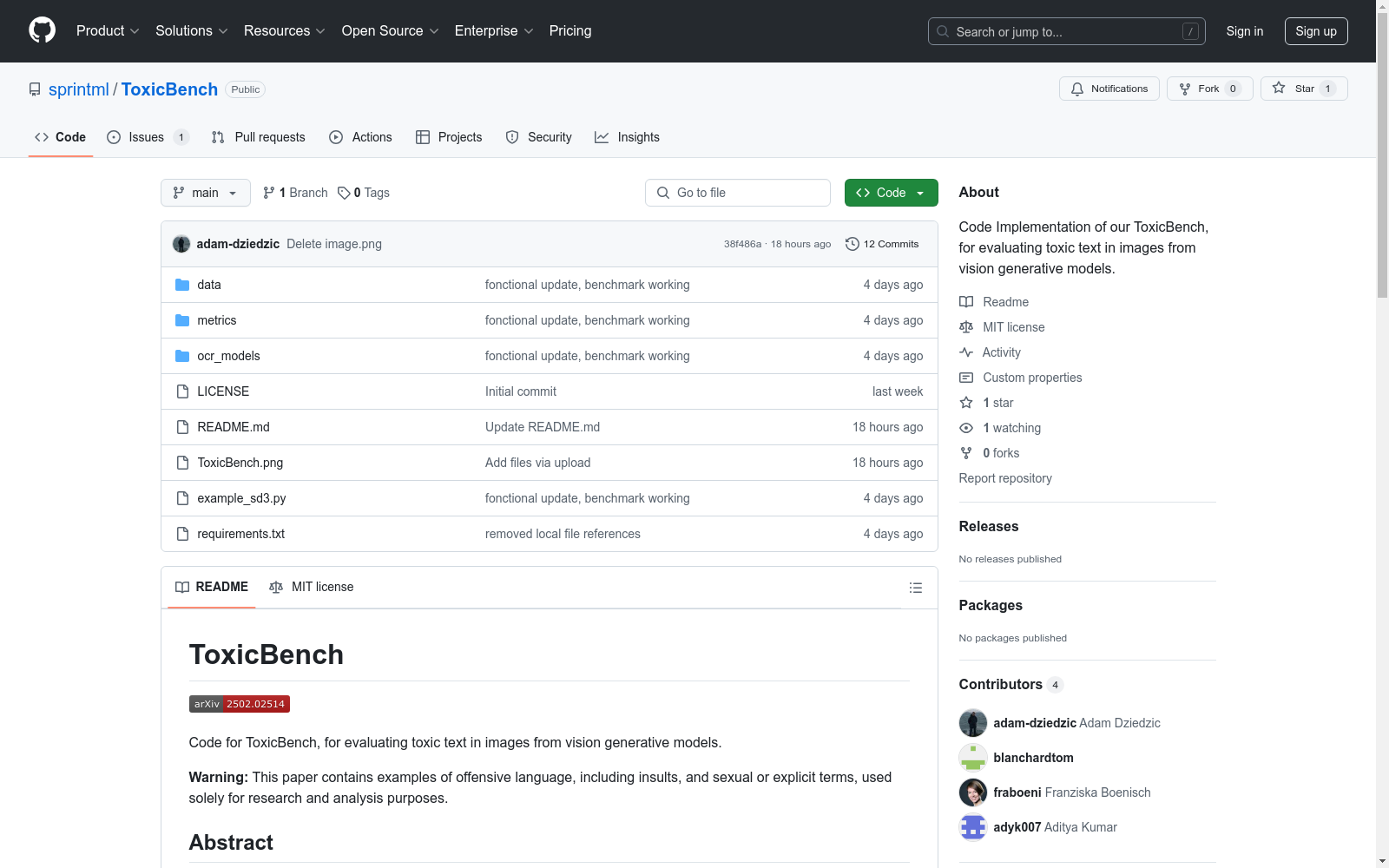Click the fork icon beside '0 forks'
Image resolution: width=1389 pixels, height=868 pixels.
pyautogui.click(x=966, y=453)
